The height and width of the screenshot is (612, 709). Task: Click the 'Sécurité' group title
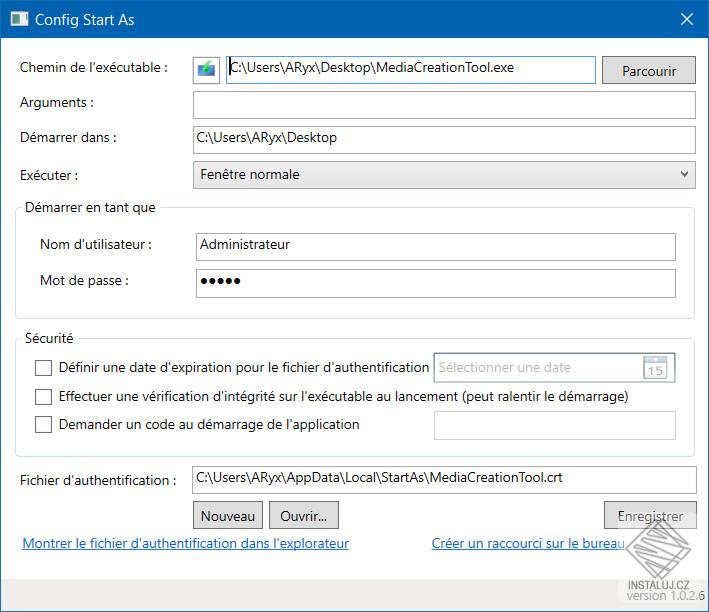click(49, 338)
